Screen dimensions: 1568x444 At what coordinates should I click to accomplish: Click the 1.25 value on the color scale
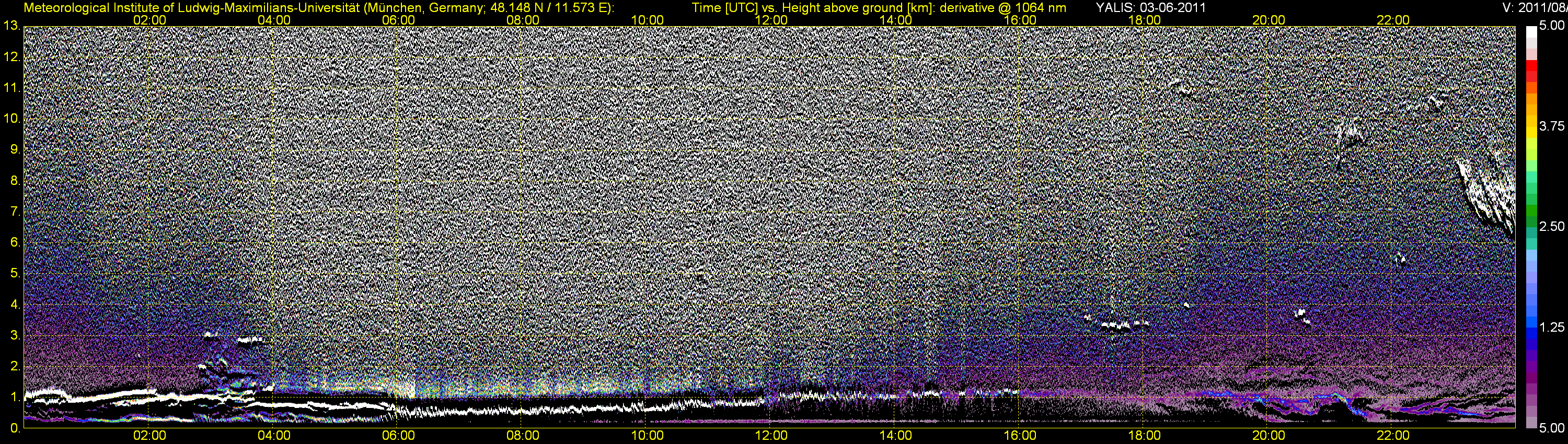[x=1551, y=327]
